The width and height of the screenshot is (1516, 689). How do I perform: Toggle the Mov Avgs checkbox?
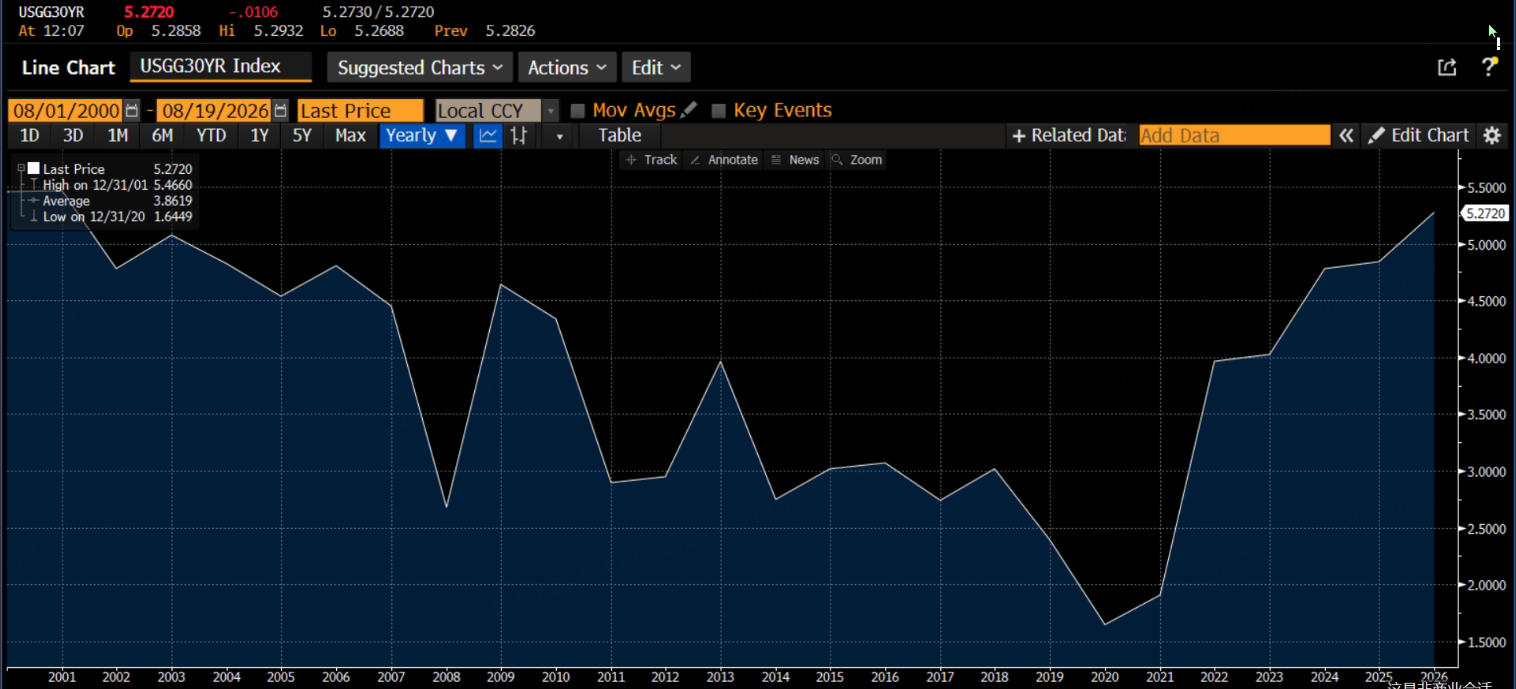pos(577,111)
